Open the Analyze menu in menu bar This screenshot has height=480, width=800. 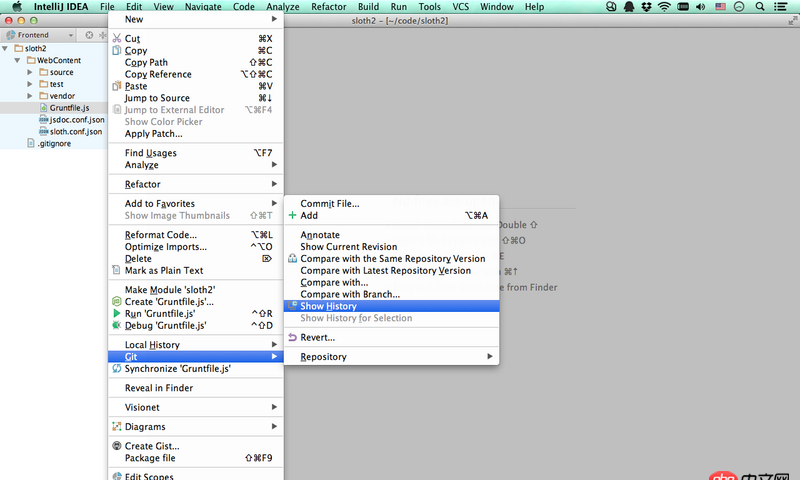point(283,7)
